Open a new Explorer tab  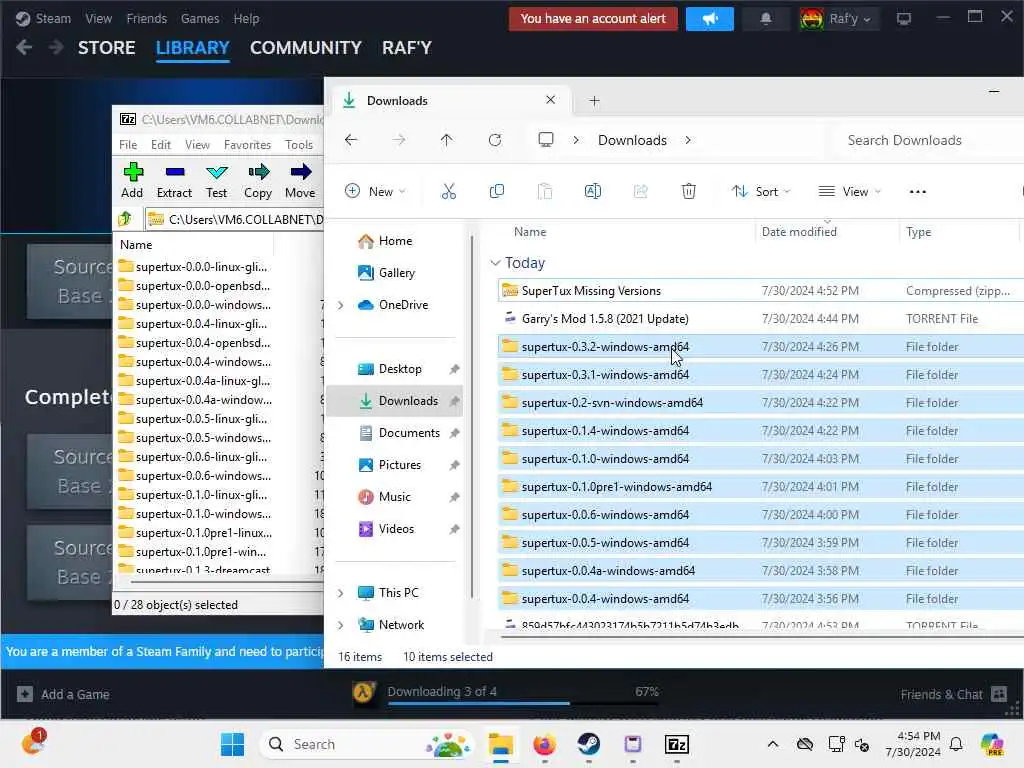pyautogui.click(x=594, y=101)
